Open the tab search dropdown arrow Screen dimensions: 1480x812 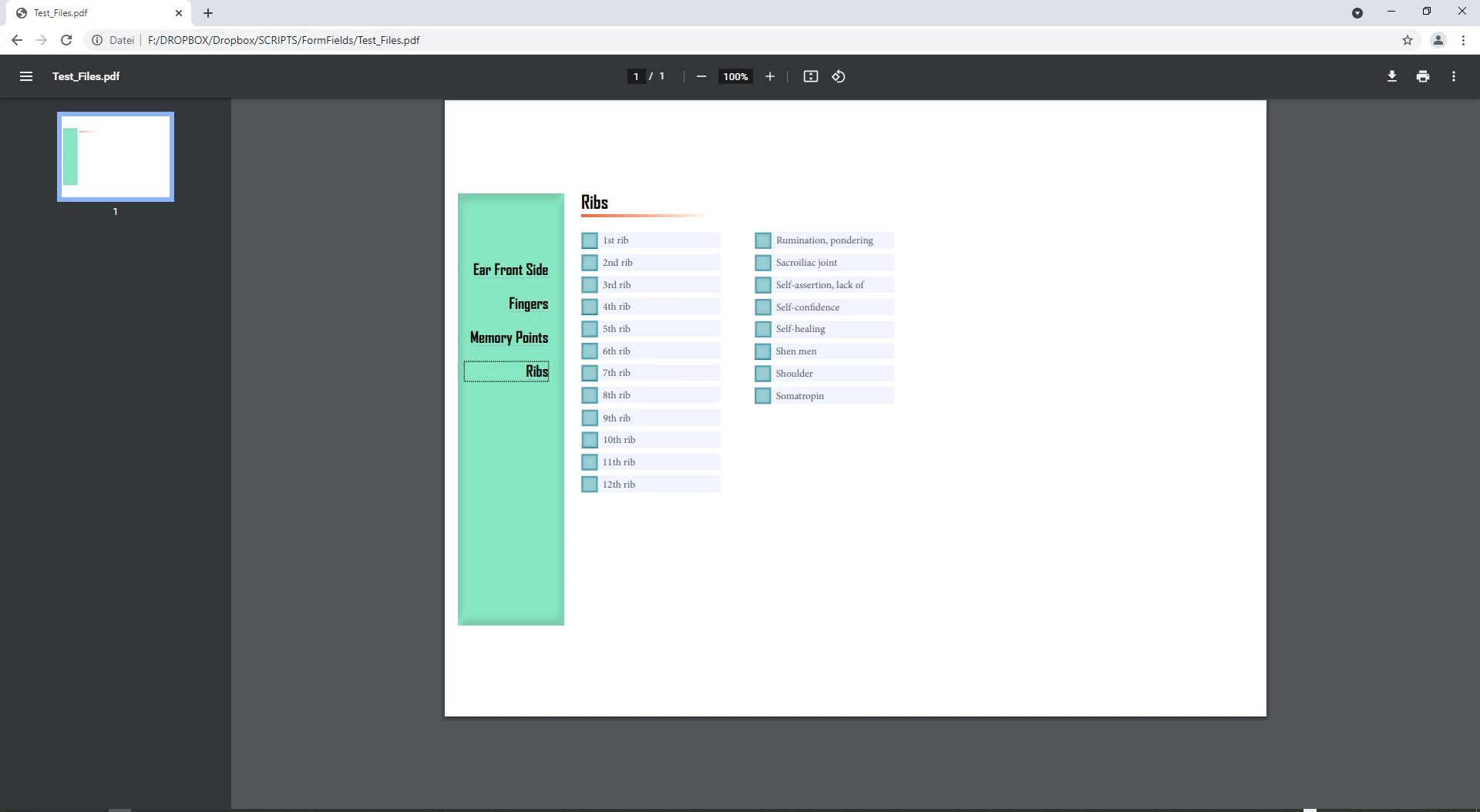tap(1357, 13)
